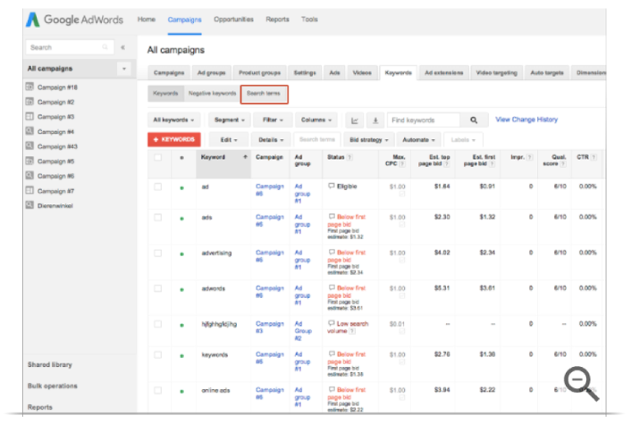
Task: Switch to the Ad groups tab
Action: (x=211, y=73)
